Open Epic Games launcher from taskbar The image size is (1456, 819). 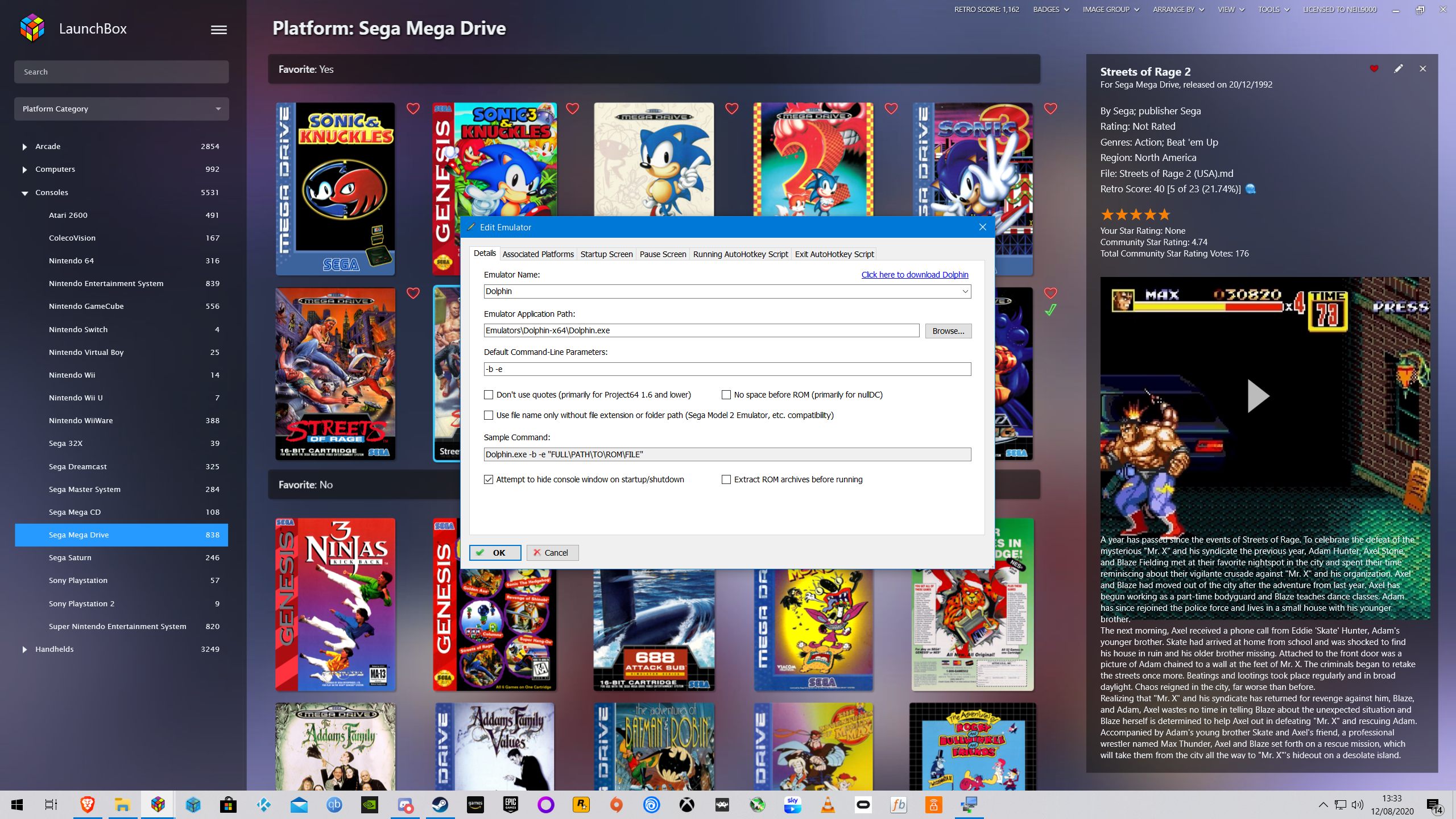[511, 805]
